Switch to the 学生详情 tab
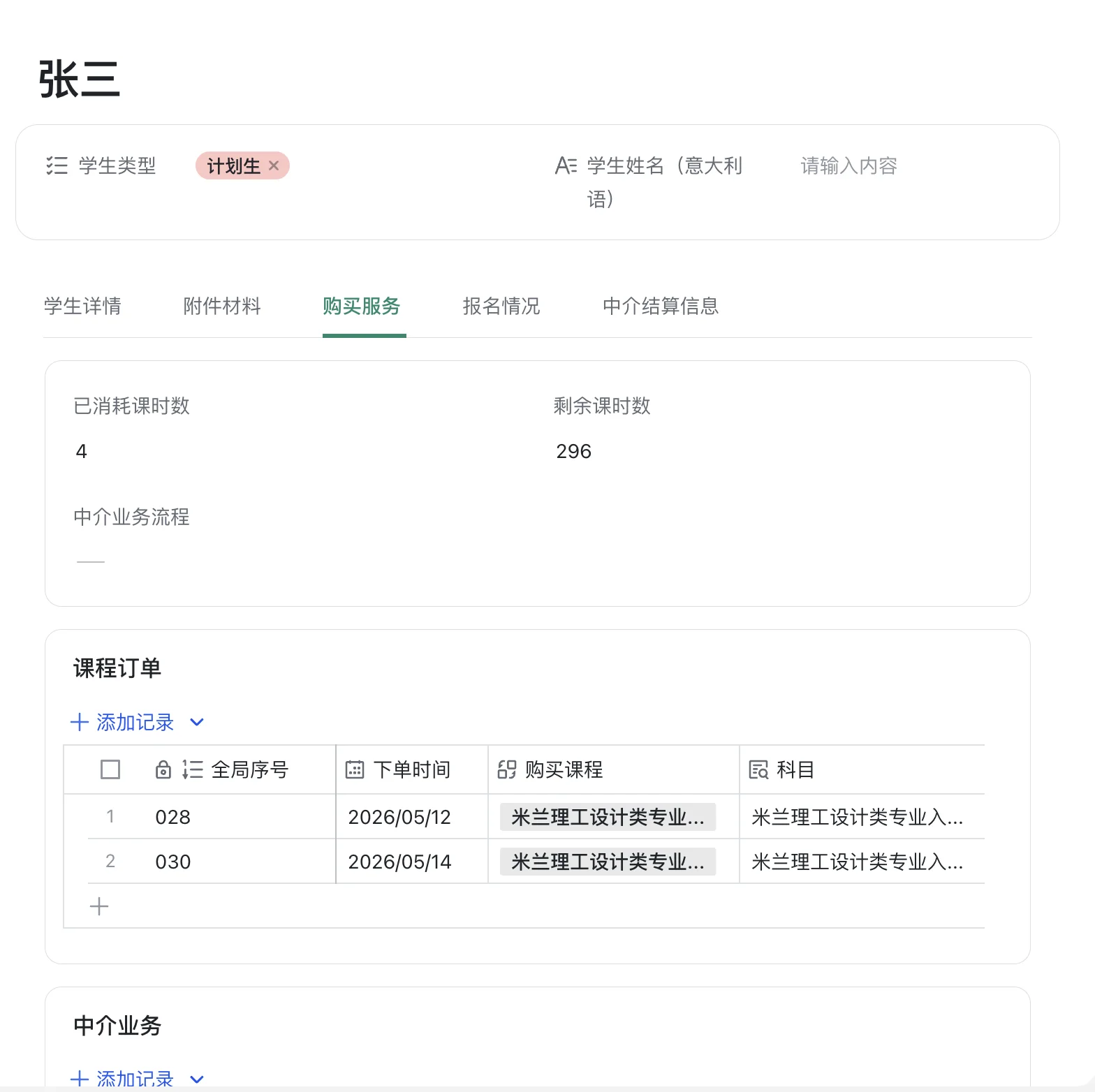Image resolution: width=1095 pixels, height=1092 pixels. click(x=82, y=306)
